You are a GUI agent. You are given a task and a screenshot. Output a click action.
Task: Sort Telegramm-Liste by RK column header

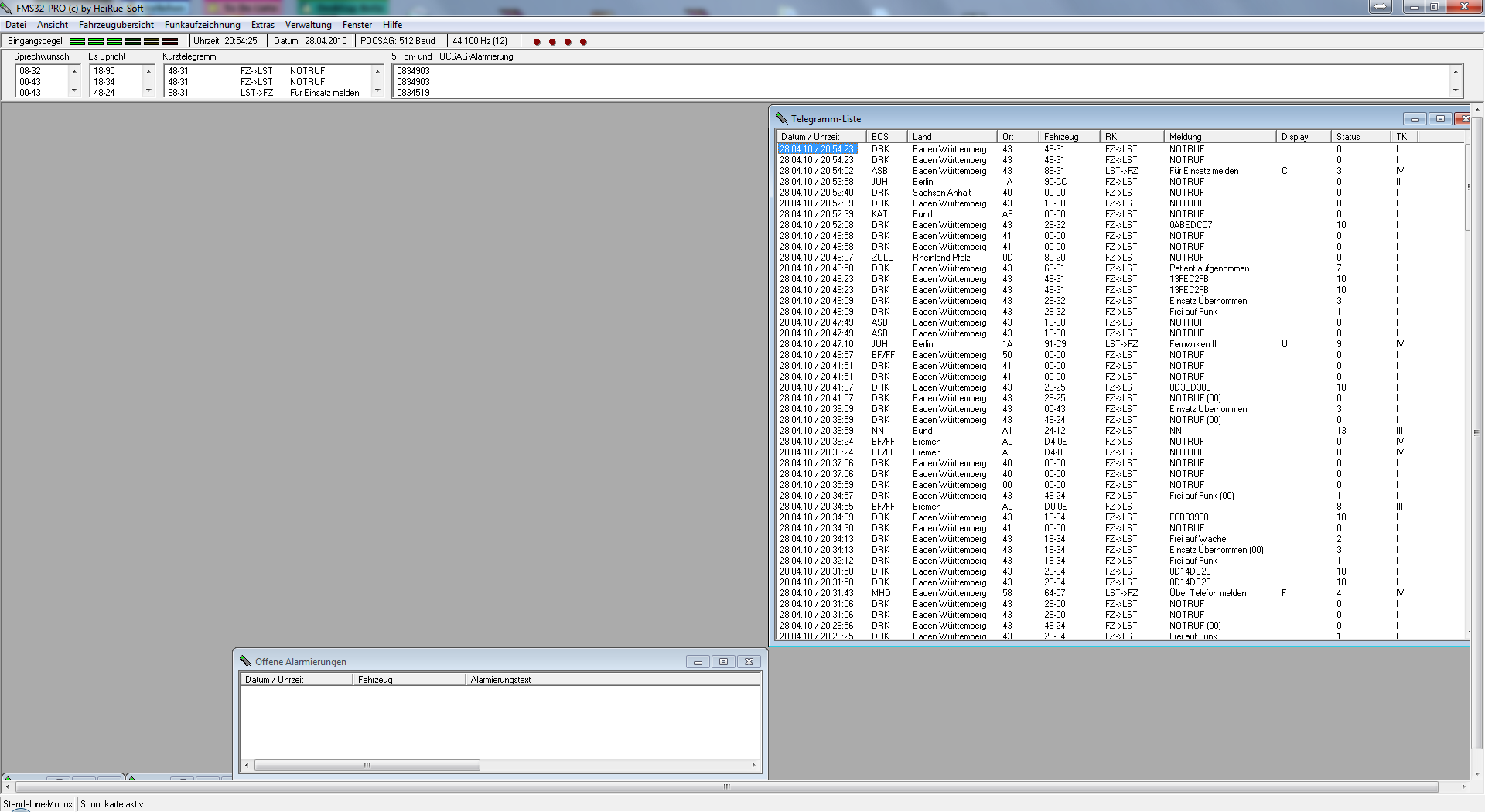pyautogui.click(x=1132, y=137)
